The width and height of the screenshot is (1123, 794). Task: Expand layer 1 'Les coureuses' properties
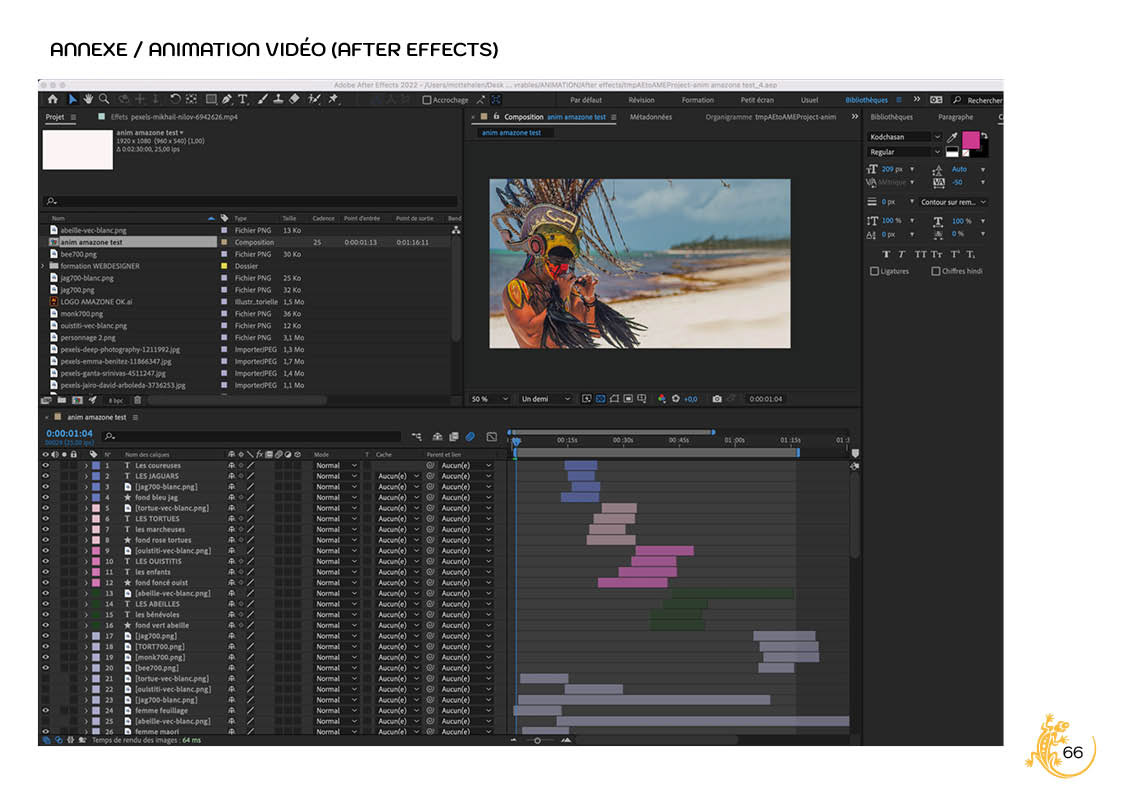(87, 465)
